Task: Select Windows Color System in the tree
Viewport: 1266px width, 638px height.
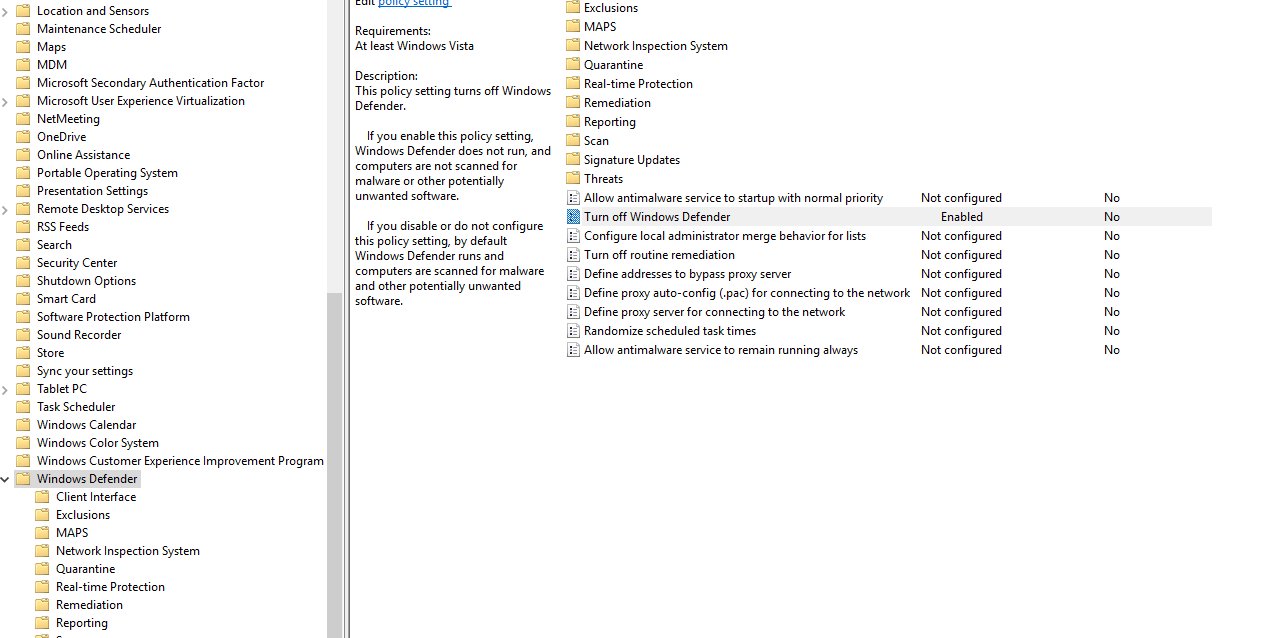Action: 98,443
